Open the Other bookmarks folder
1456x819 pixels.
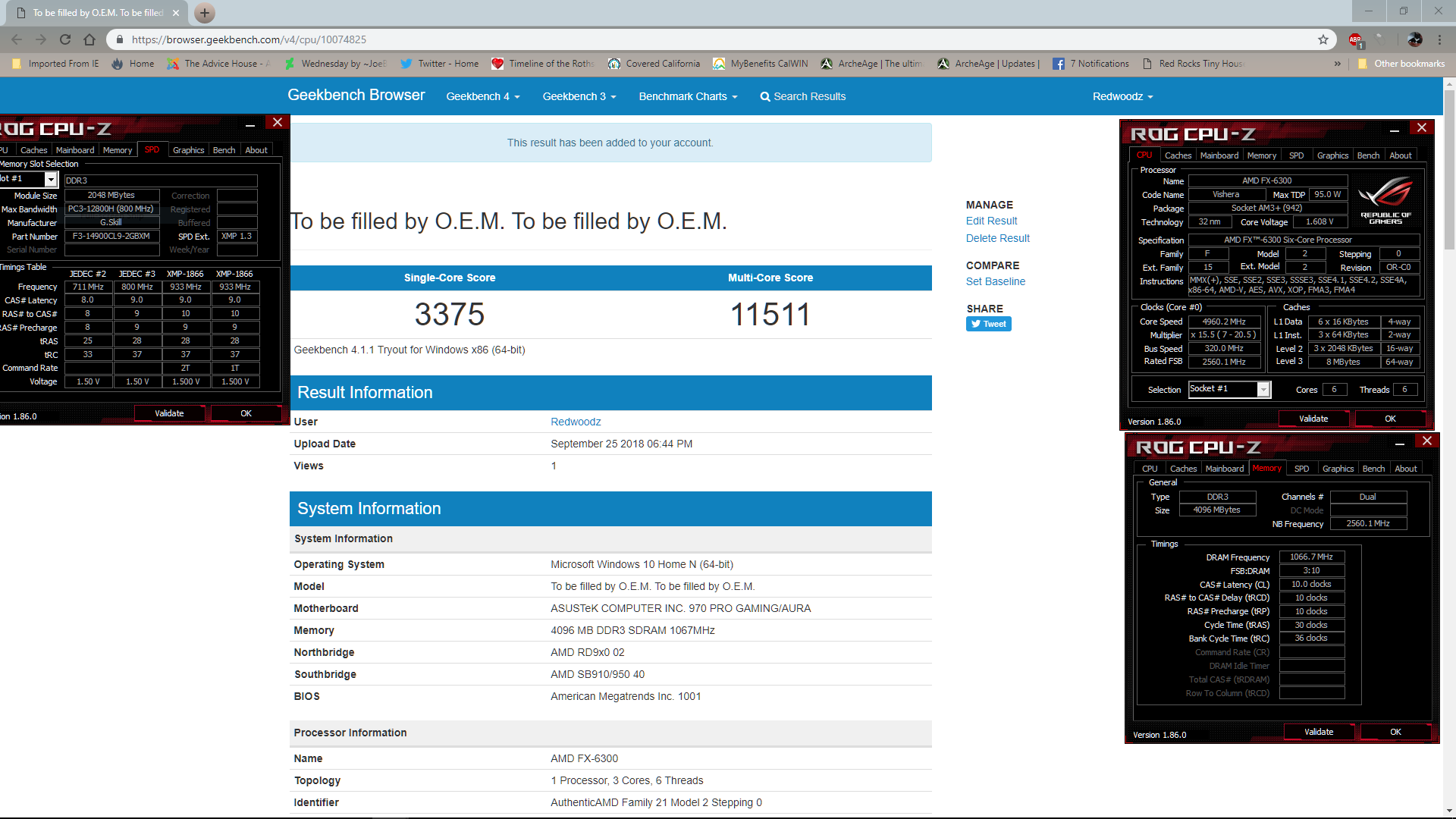pos(1401,64)
